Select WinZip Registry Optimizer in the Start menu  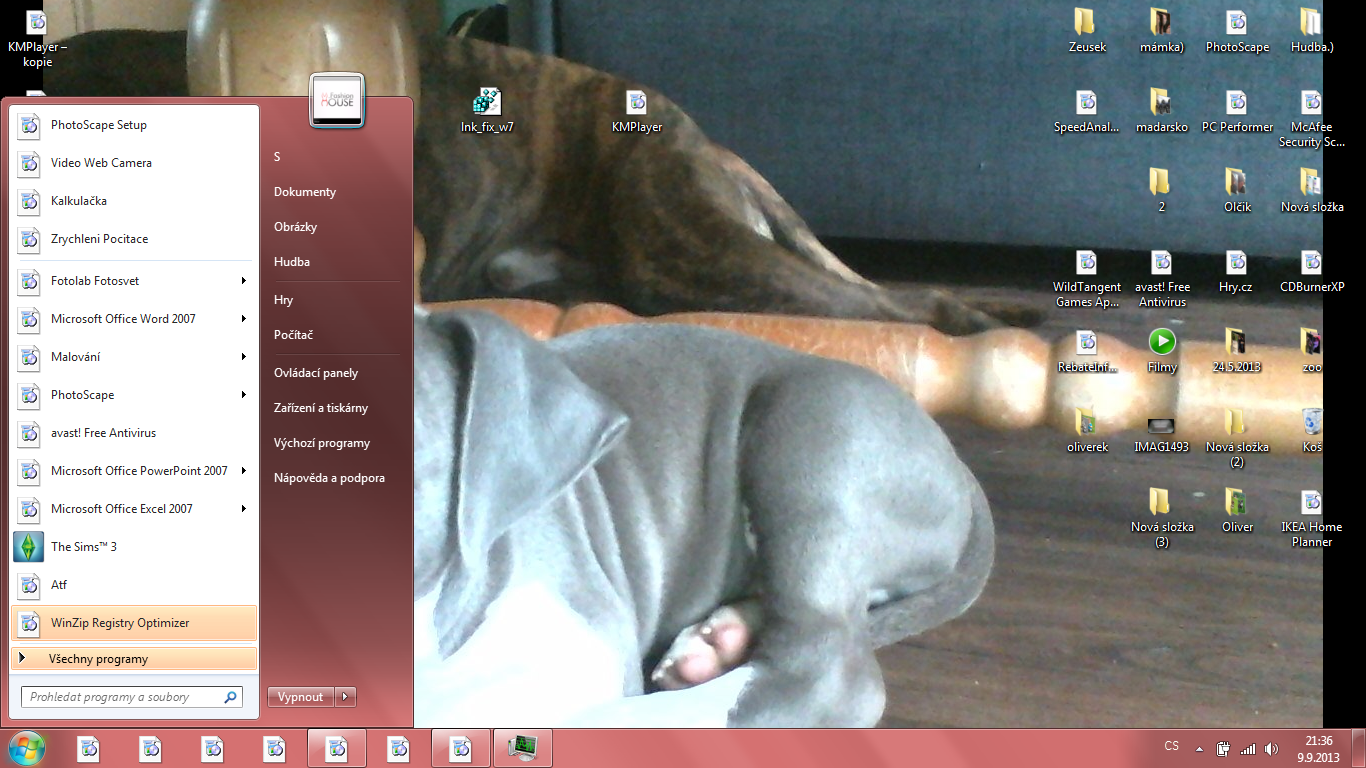(x=134, y=623)
